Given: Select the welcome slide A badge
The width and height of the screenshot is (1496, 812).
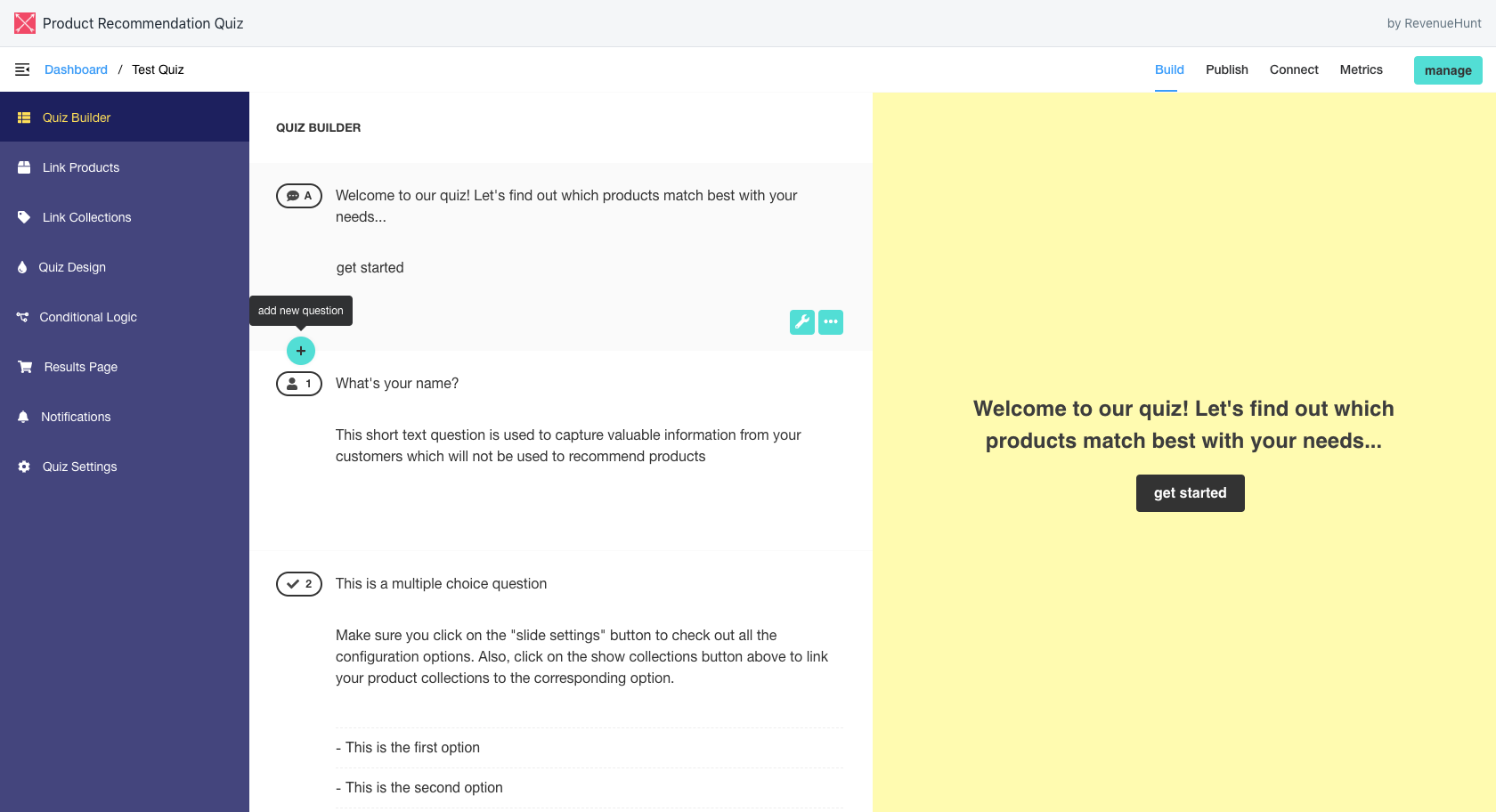Looking at the screenshot, I should (299, 196).
